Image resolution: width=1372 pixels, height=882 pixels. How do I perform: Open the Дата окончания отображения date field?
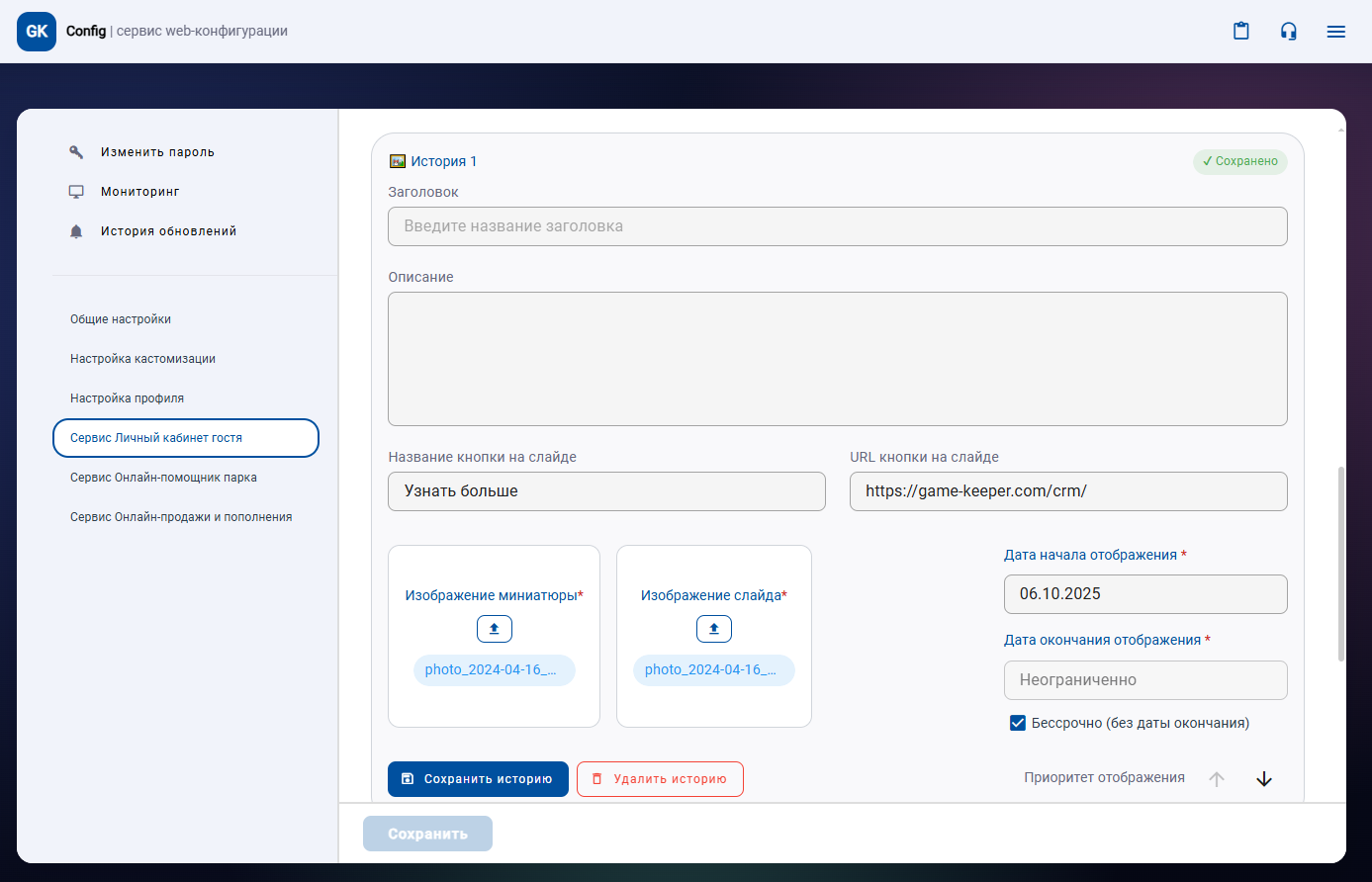pos(1144,680)
